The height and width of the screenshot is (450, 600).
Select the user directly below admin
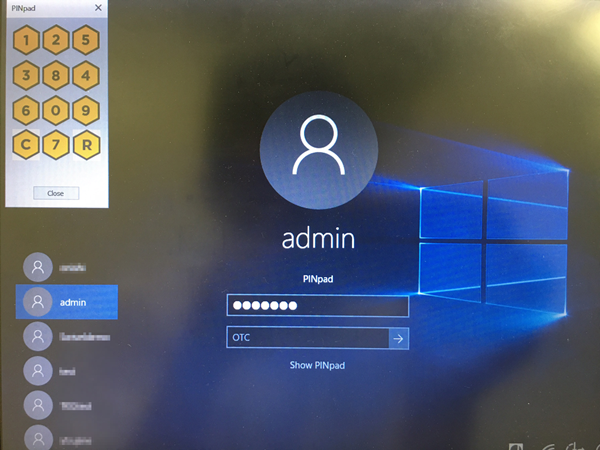[x=67, y=337]
